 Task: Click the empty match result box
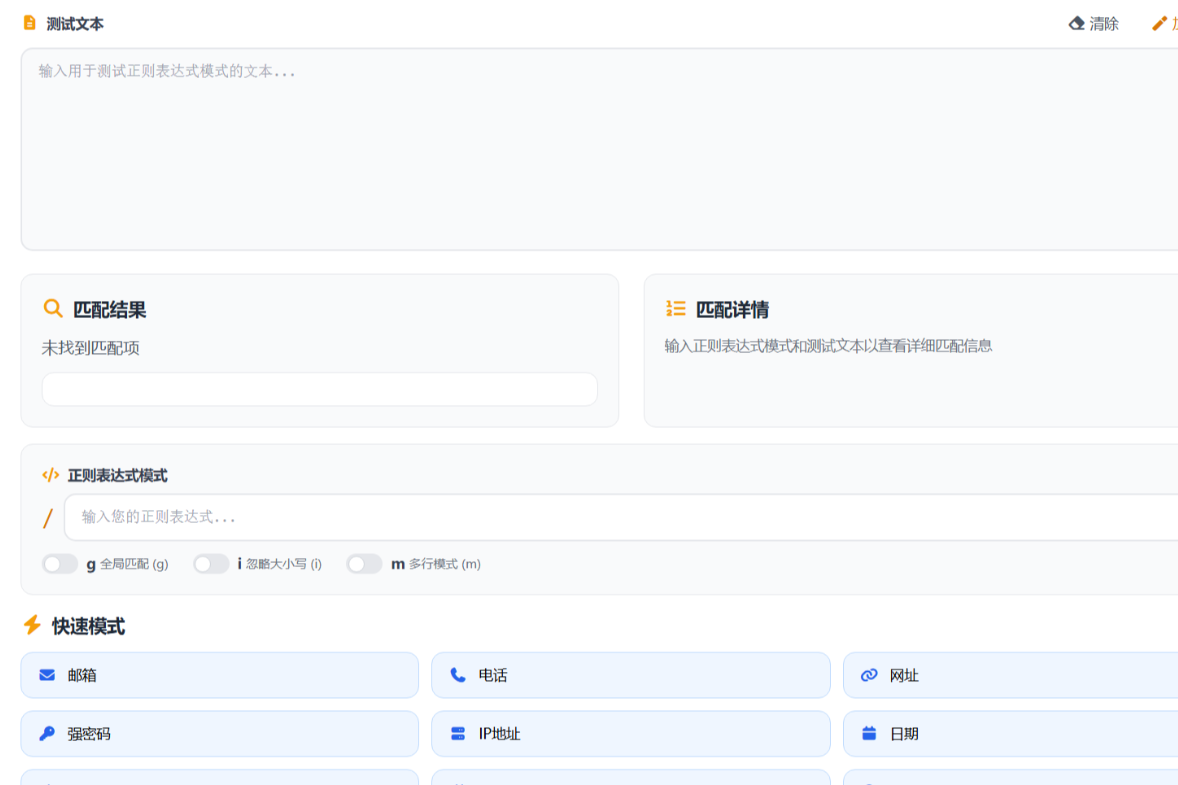(319, 389)
